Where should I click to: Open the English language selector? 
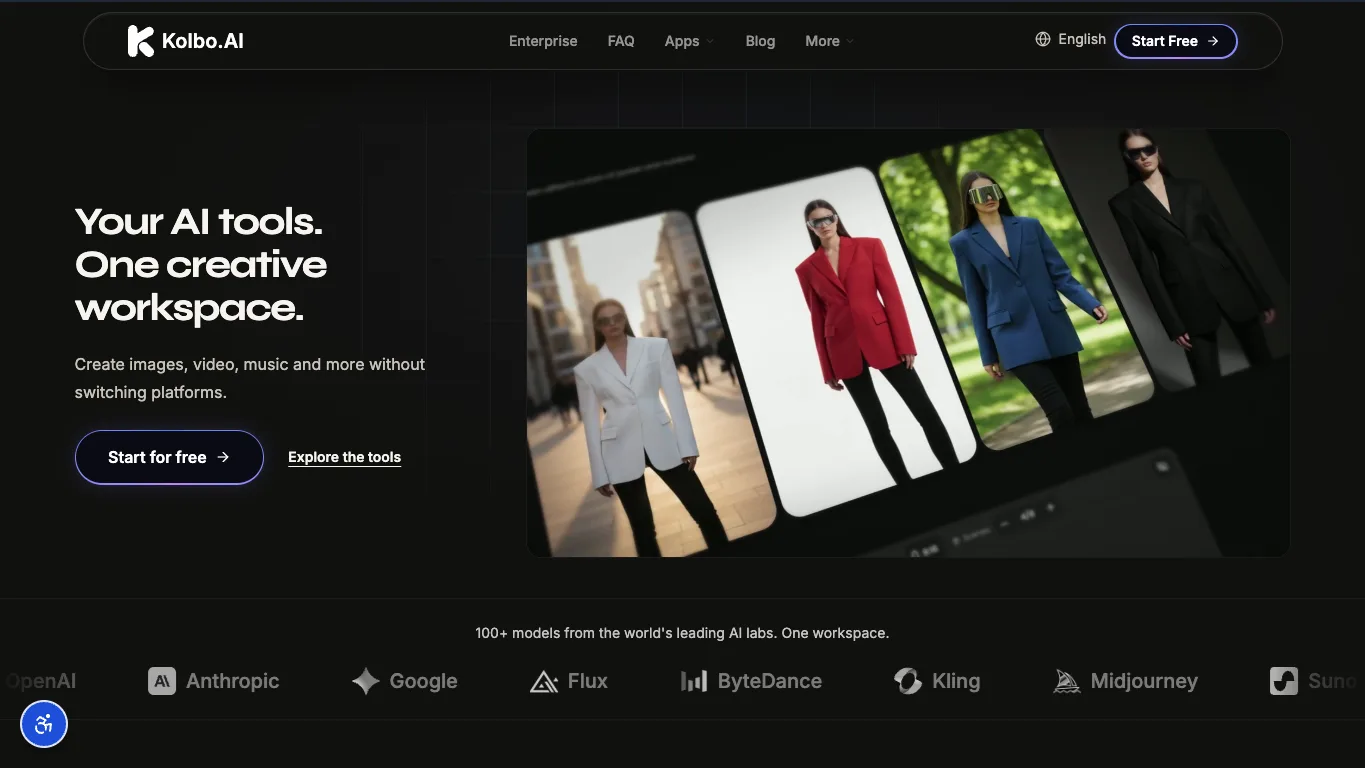tap(1071, 39)
